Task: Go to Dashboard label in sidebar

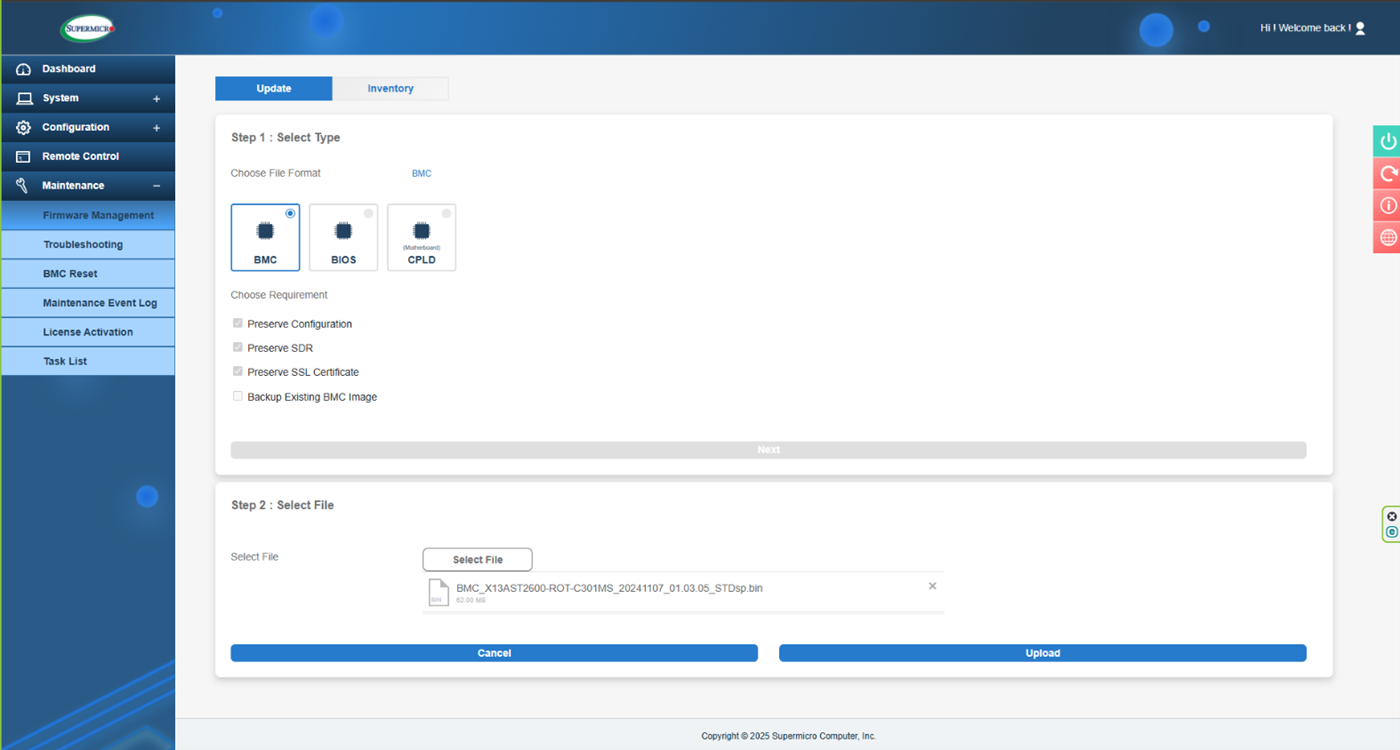Action: click(69, 69)
